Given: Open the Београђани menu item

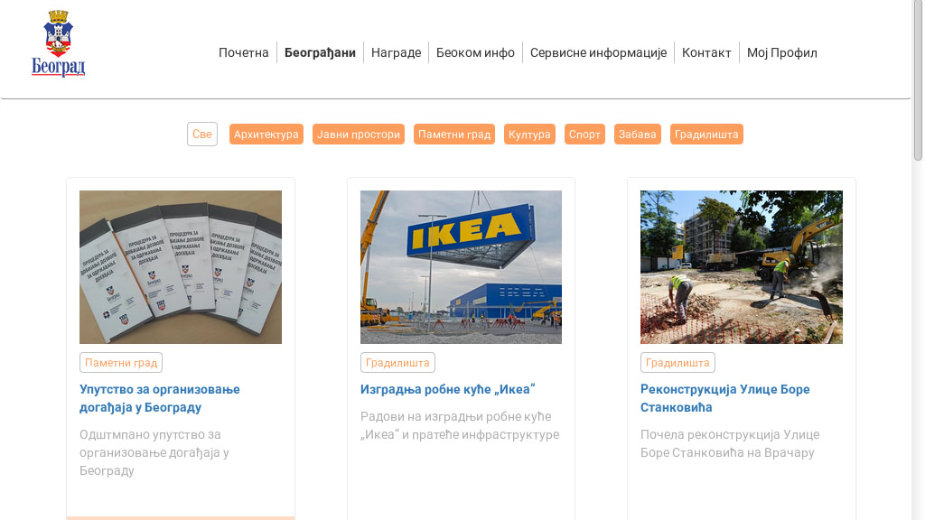Looking at the screenshot, I should coord(320,53).
